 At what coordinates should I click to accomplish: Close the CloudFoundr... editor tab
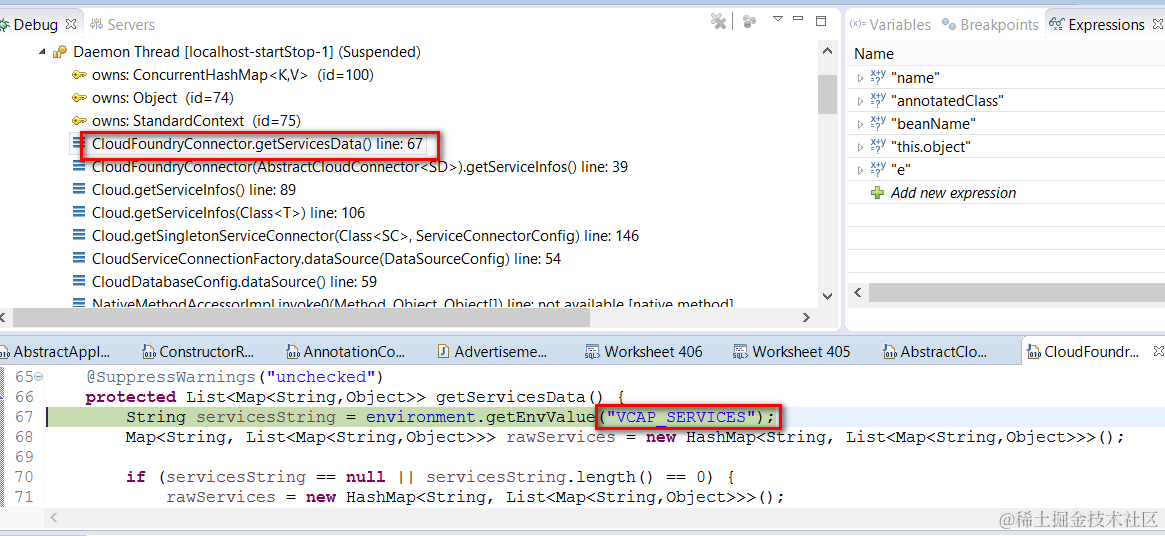pos(1157,350)
